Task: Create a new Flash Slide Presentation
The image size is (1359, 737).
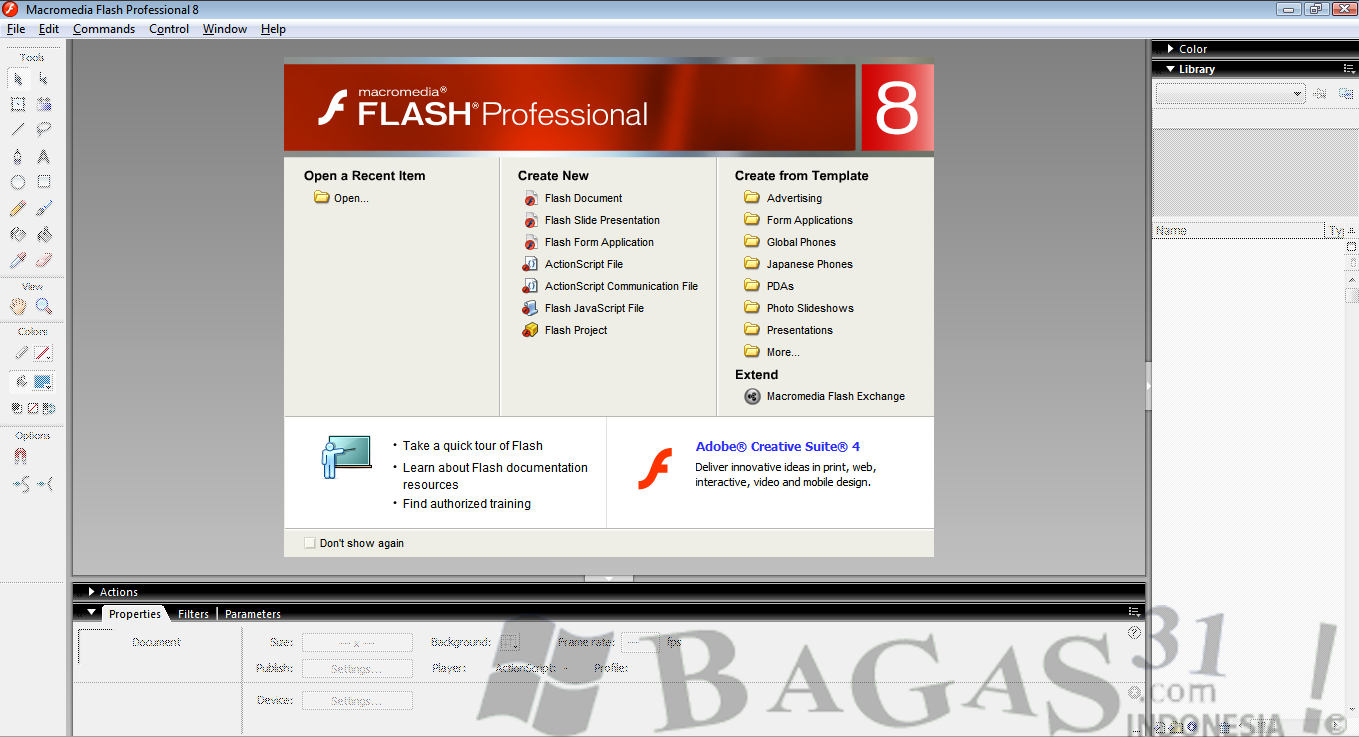Action: click(x=602, y=220)
